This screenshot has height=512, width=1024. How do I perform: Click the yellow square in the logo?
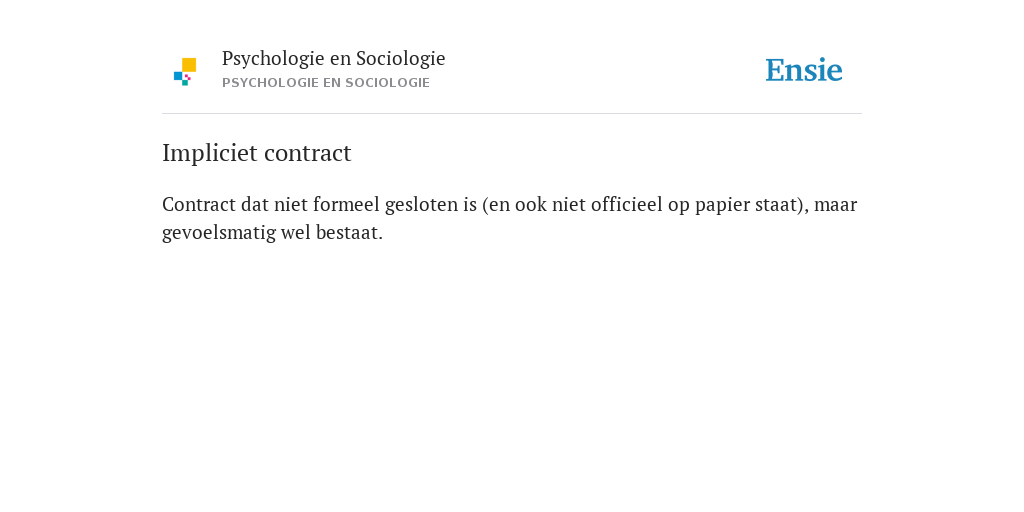click(189, 65)
